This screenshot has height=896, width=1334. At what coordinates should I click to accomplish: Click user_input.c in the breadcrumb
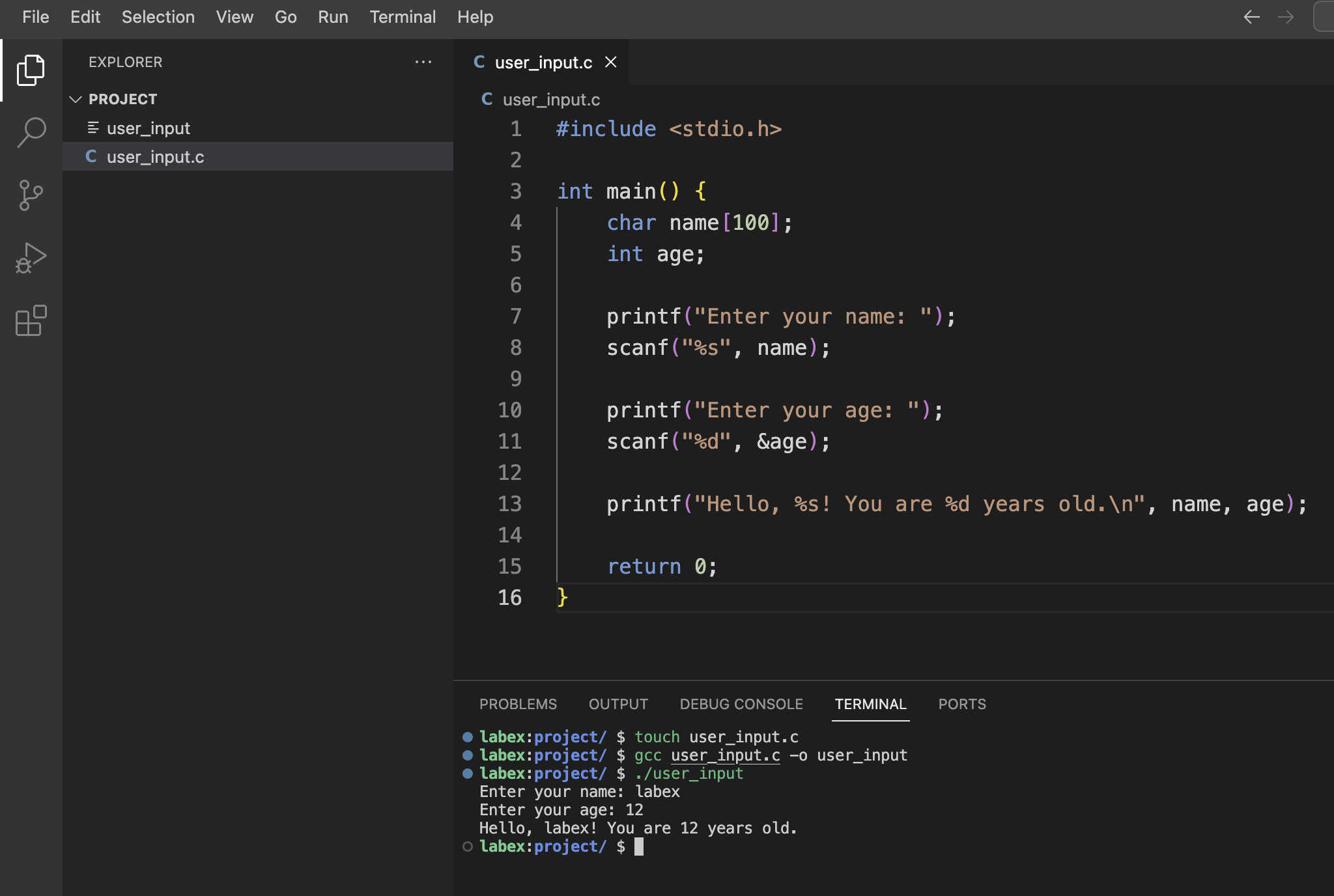(550, 100)
